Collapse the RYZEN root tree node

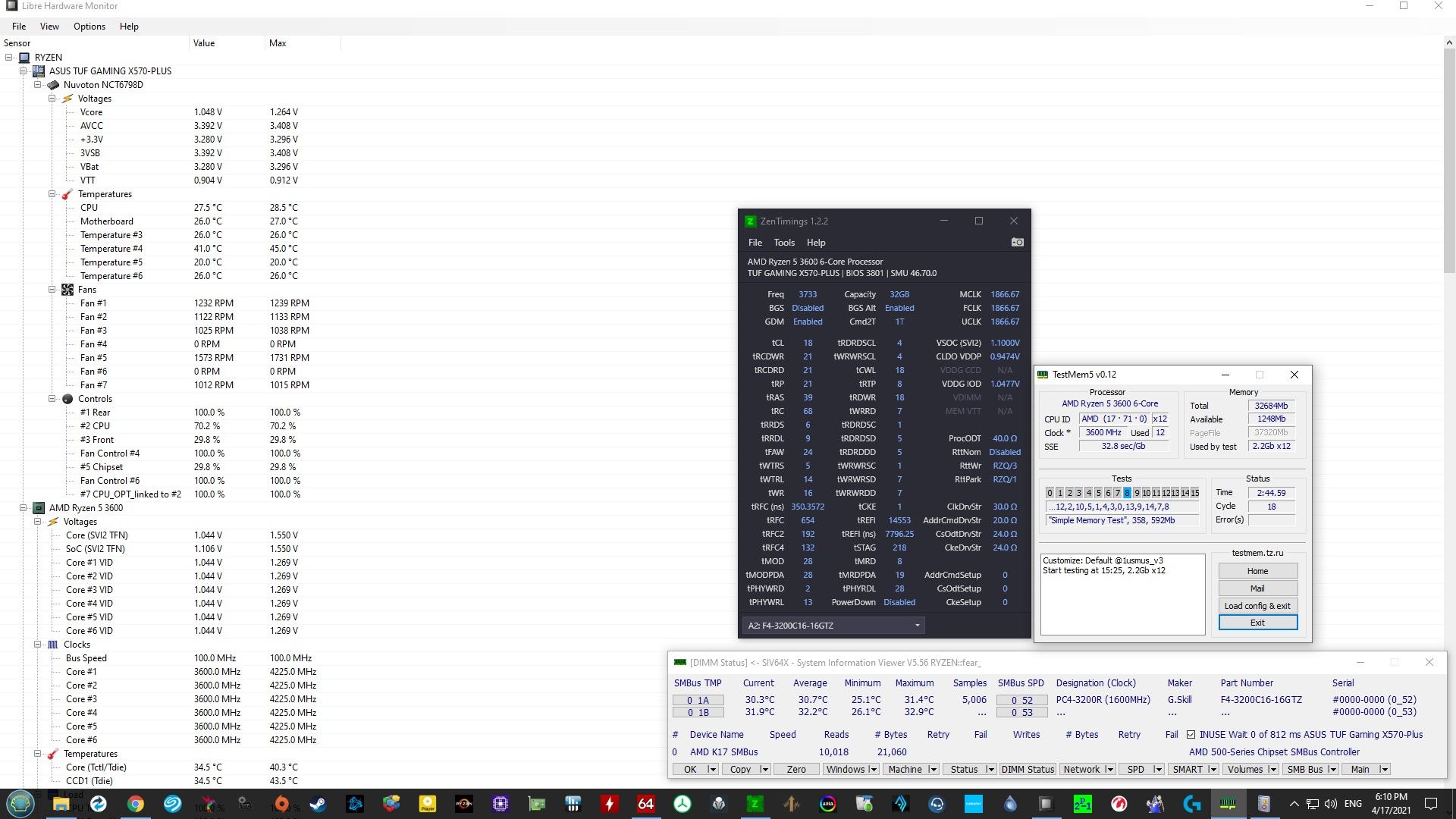pyautogui.click(x=9, y=58)
